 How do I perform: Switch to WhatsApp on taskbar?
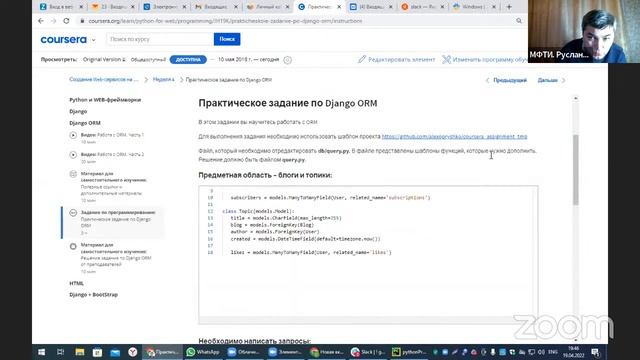pyautogui.click(x=203, y=352)
